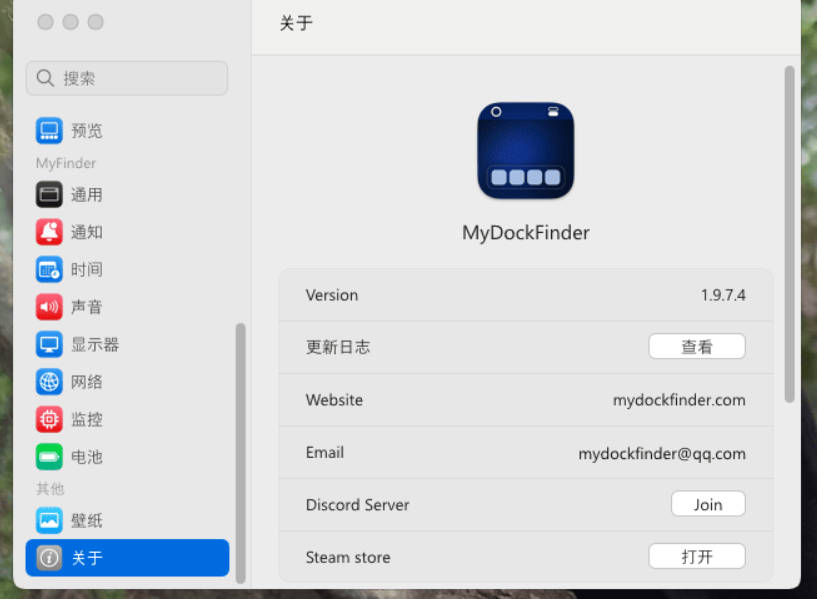Click the Version label

click(332, 295)
